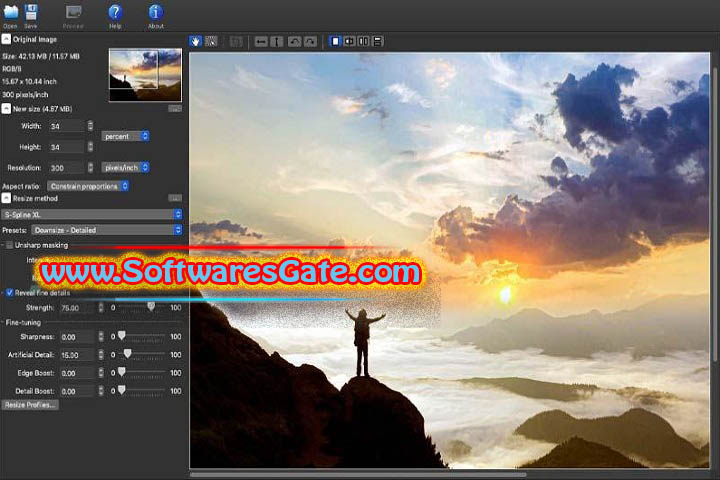Click the Width stepper arrows
The width and height of the screenshot is (720, 480).
tap(90, 126)
